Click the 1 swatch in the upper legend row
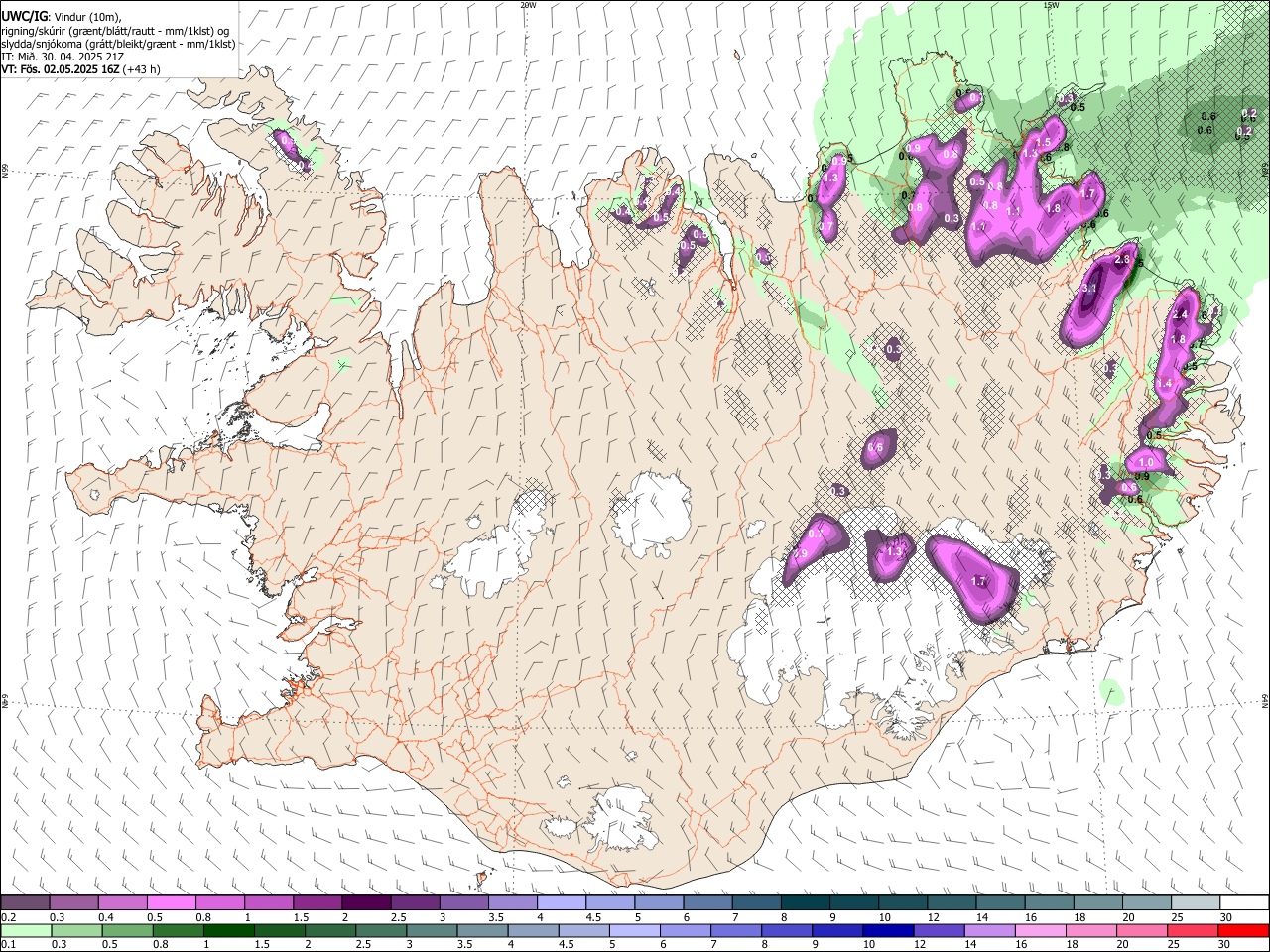Image resolution: width=1270 pixels, height=952 pixels. [268, 902]
